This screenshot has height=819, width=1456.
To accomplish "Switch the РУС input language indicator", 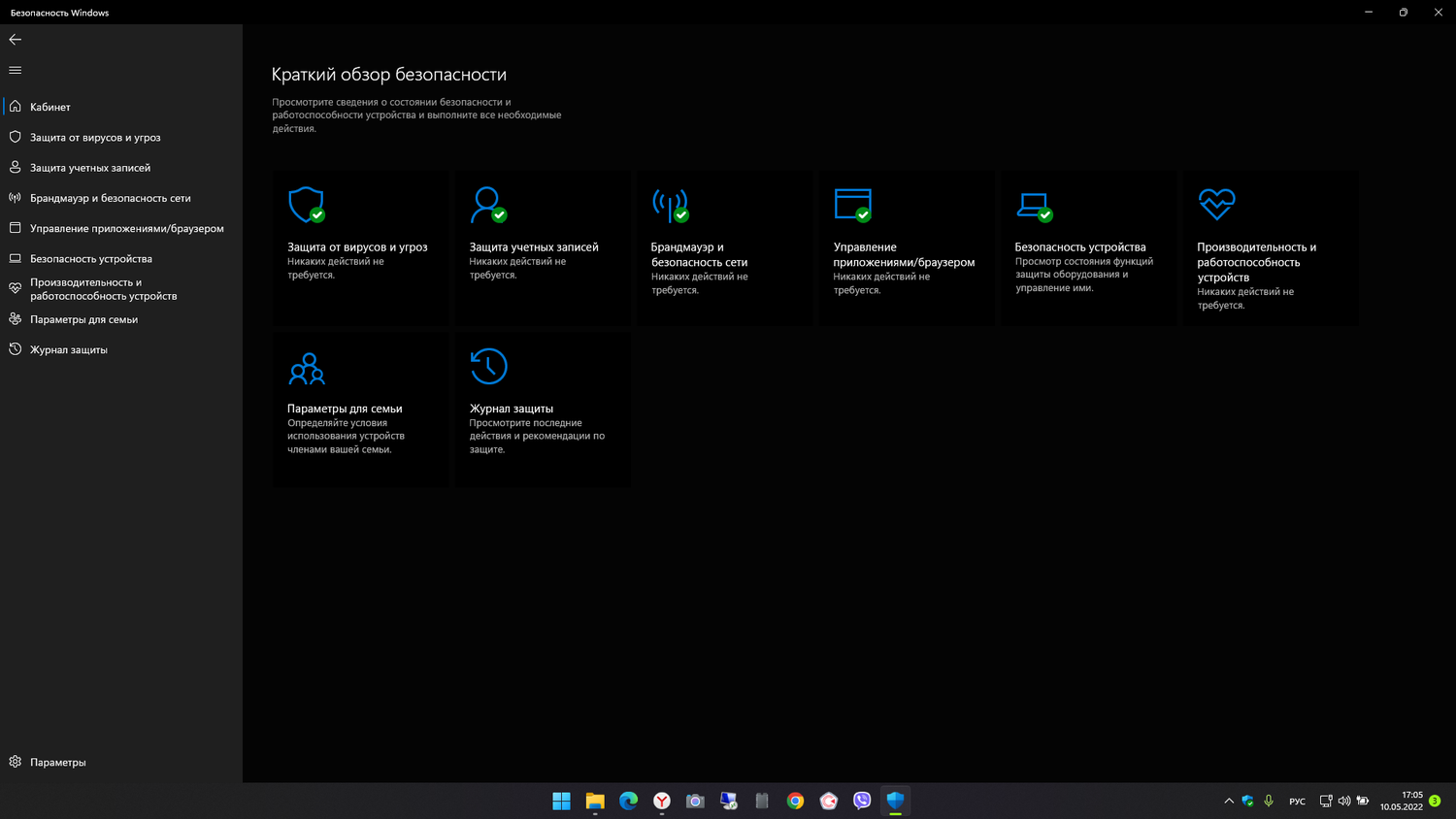I will click(1297, 802).
